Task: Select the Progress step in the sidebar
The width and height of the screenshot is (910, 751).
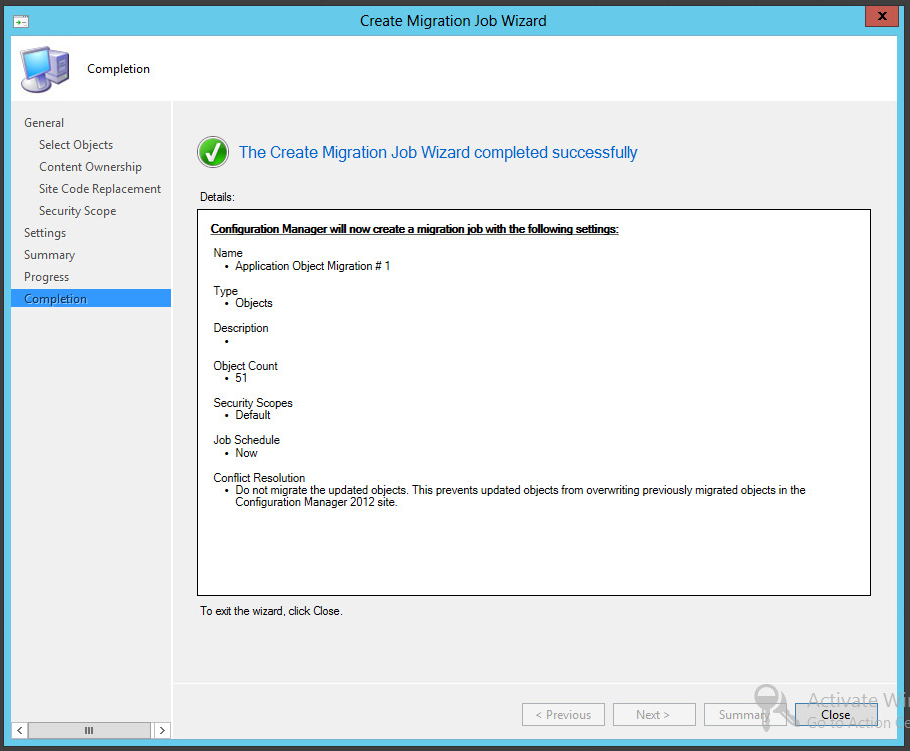Action: (47, 276)
